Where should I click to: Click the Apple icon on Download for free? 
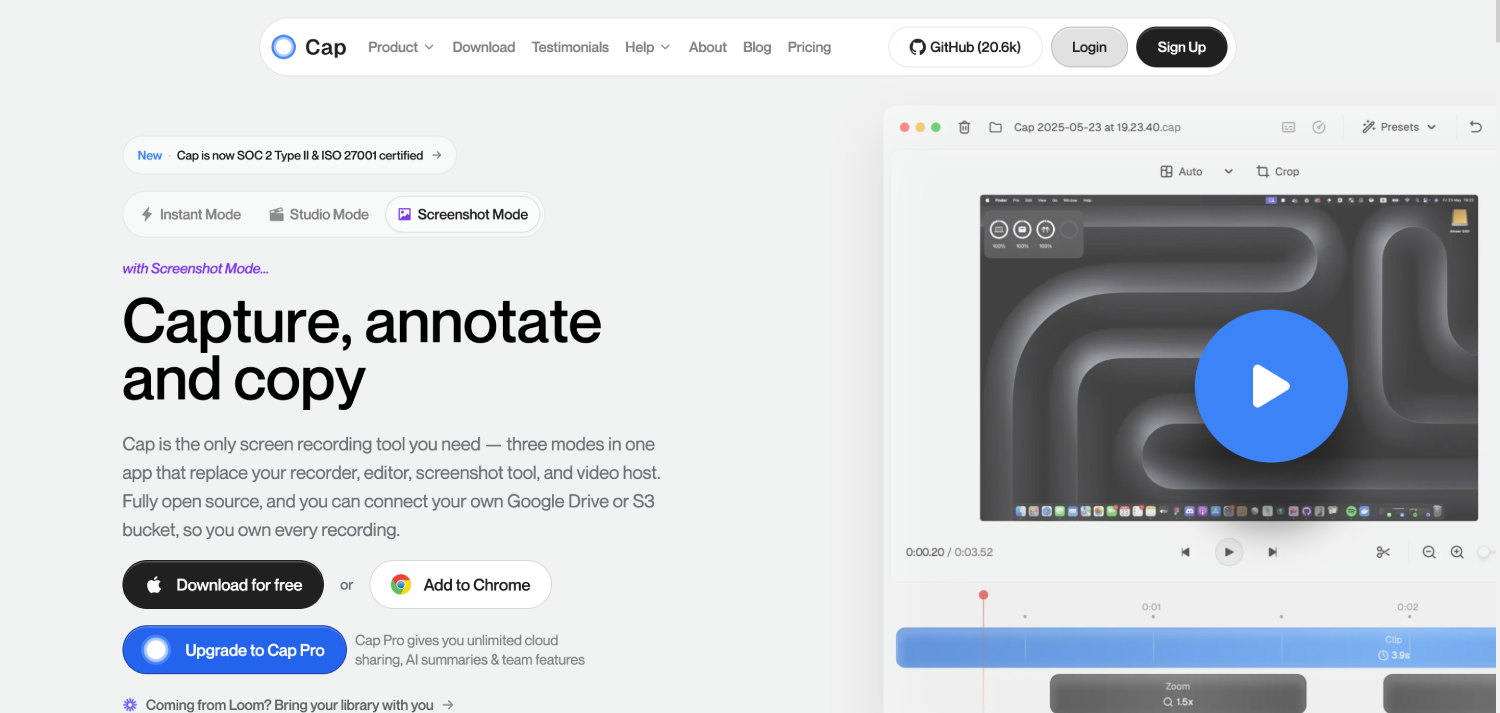[154, 585]
